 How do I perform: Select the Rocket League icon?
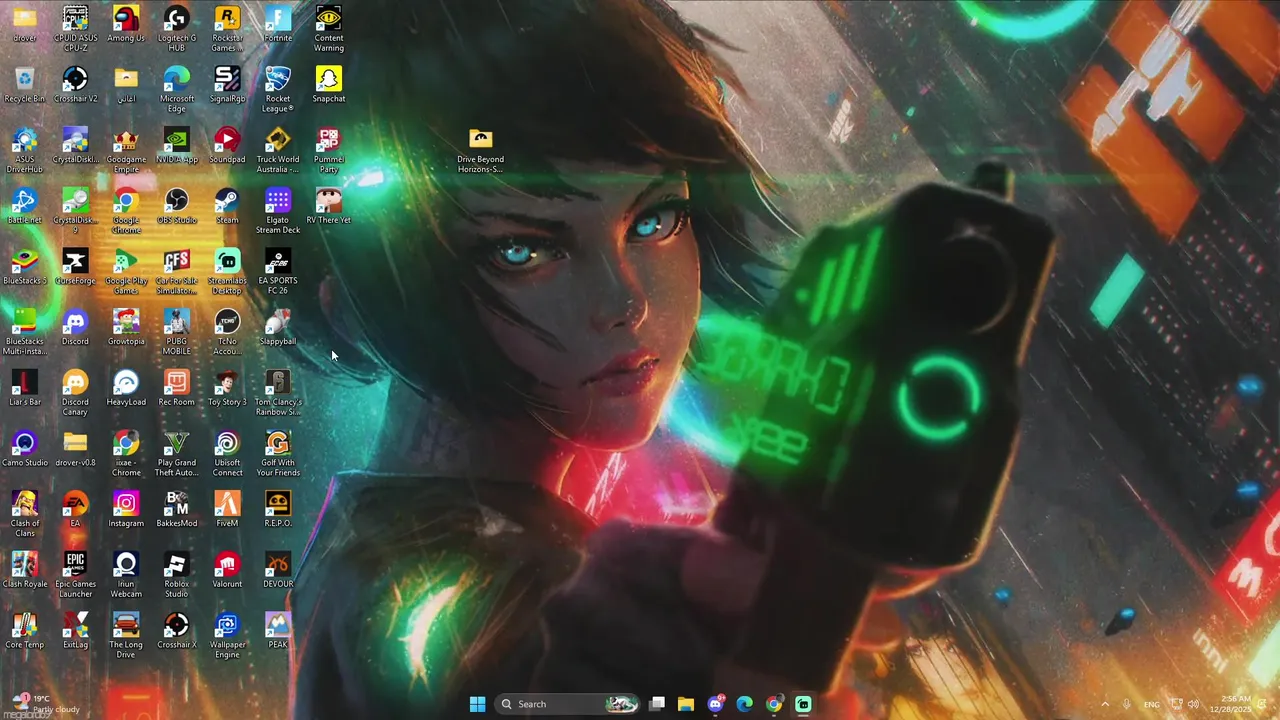pyautogui.click(x=278, y=90)
